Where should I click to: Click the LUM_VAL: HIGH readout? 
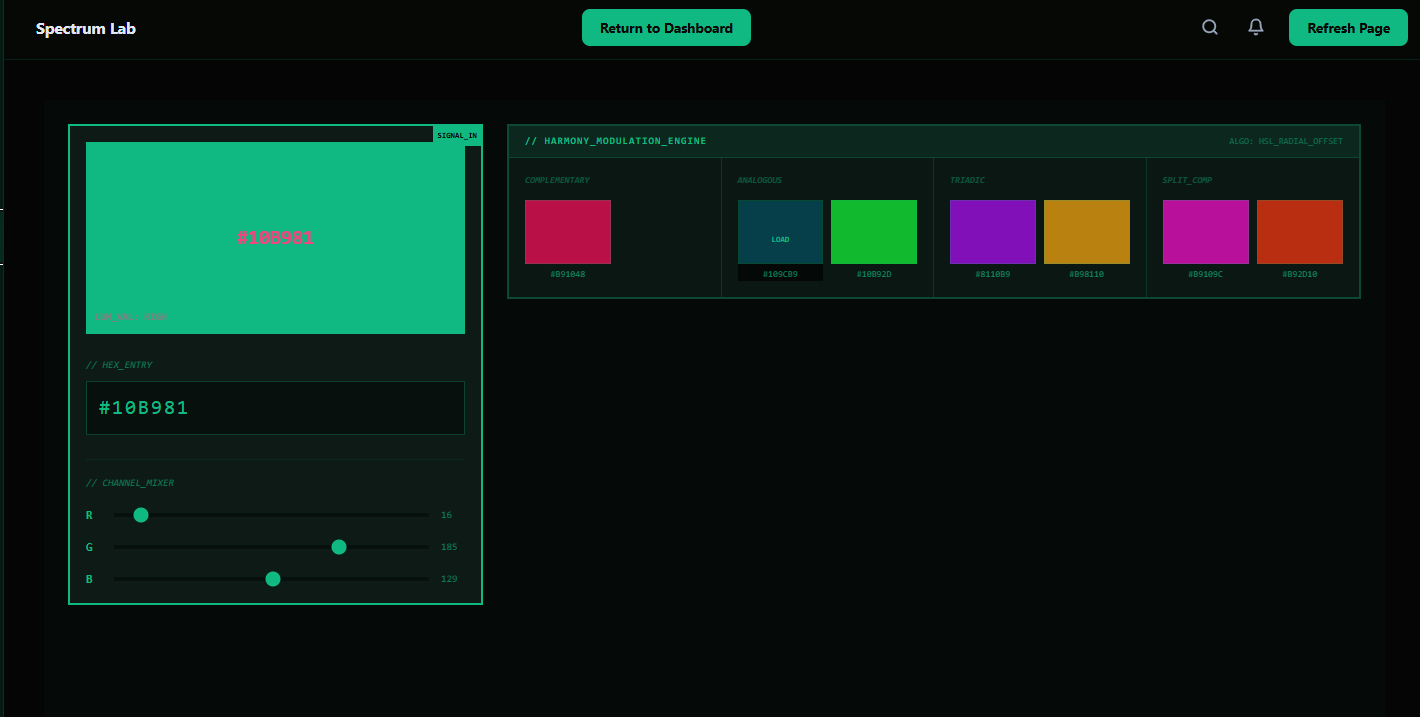[131, 316]
